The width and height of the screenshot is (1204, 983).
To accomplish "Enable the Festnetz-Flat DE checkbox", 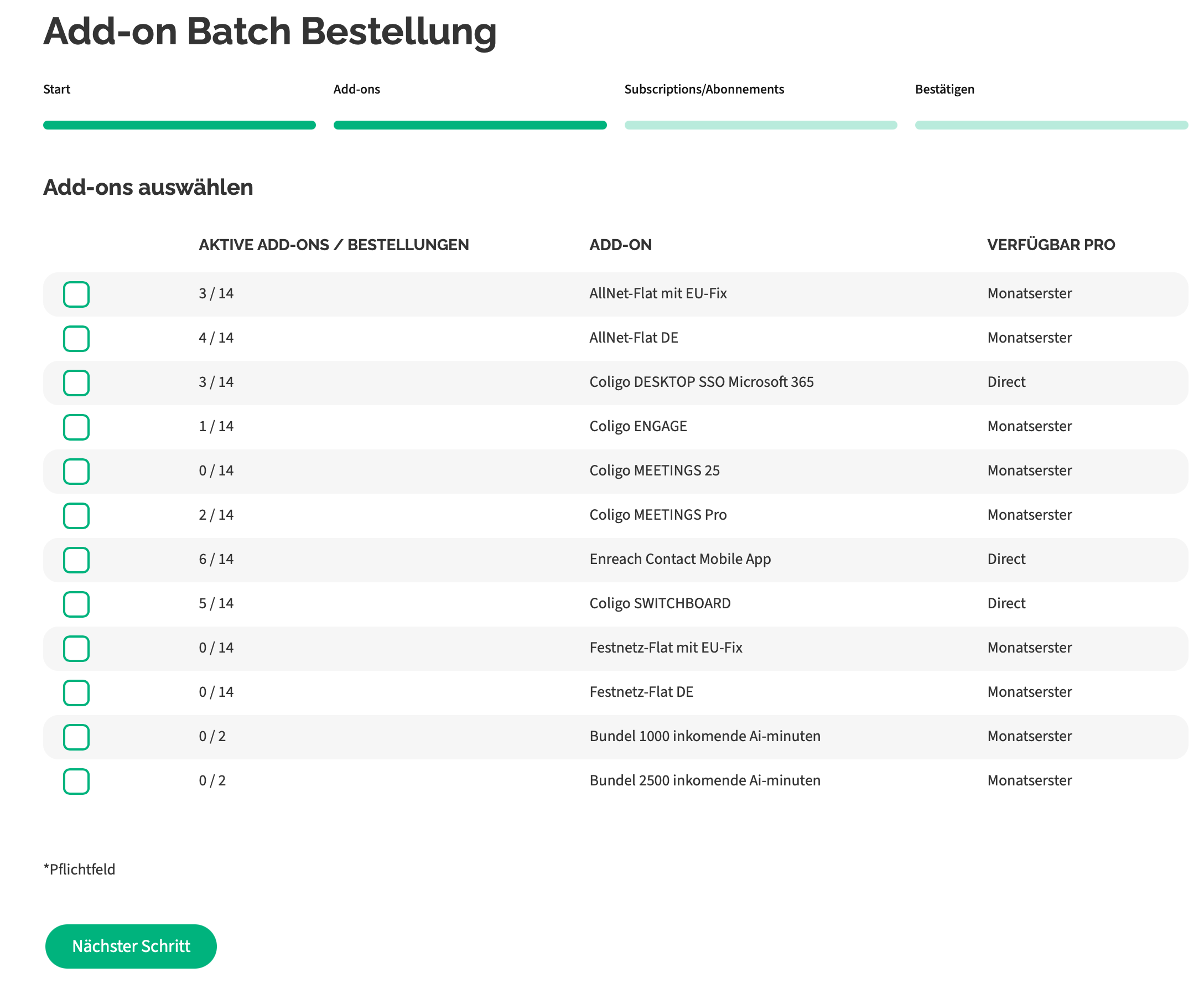I will click(76, 692).
